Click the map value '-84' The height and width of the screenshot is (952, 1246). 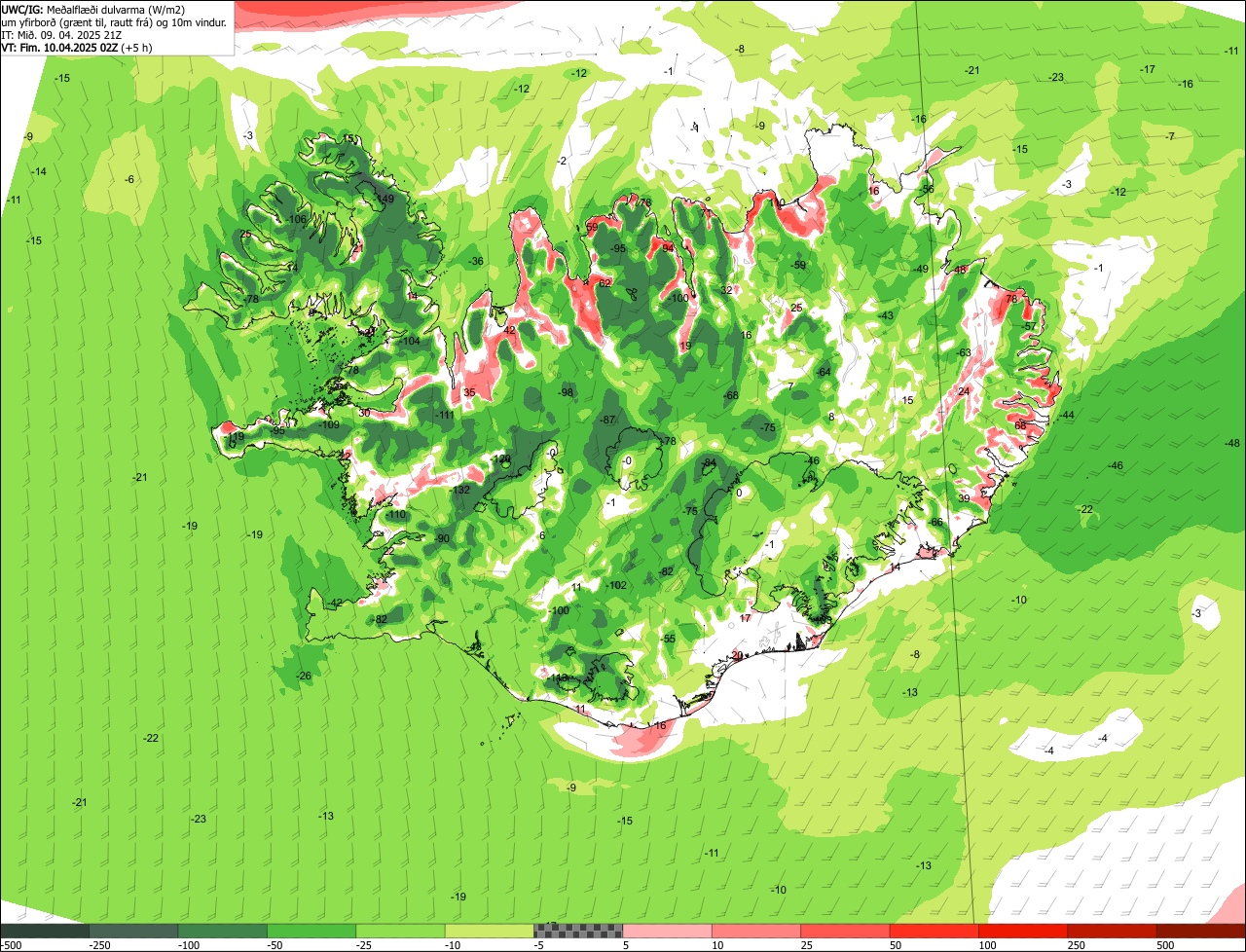710,462
